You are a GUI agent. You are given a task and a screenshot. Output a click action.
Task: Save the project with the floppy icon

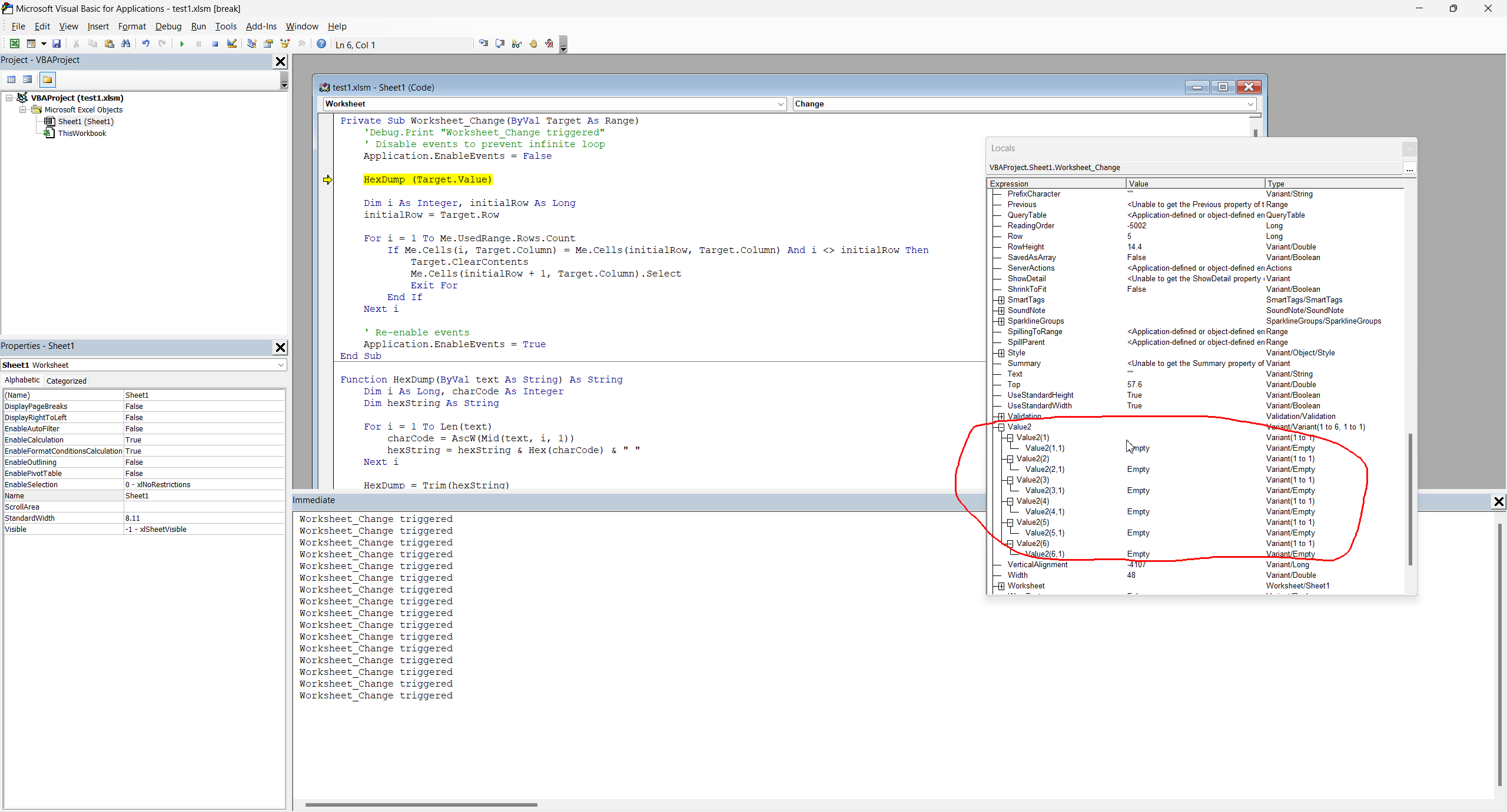pos(57,44)
